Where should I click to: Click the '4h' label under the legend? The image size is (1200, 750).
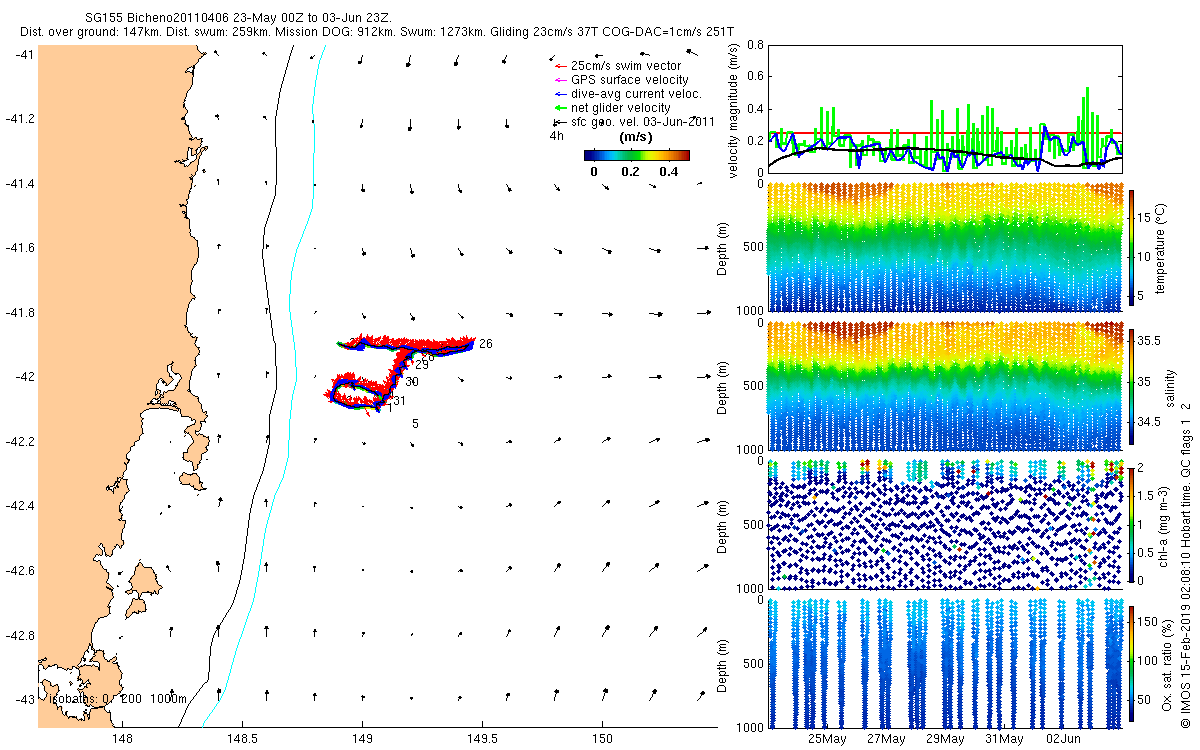[x=557, y=135]
